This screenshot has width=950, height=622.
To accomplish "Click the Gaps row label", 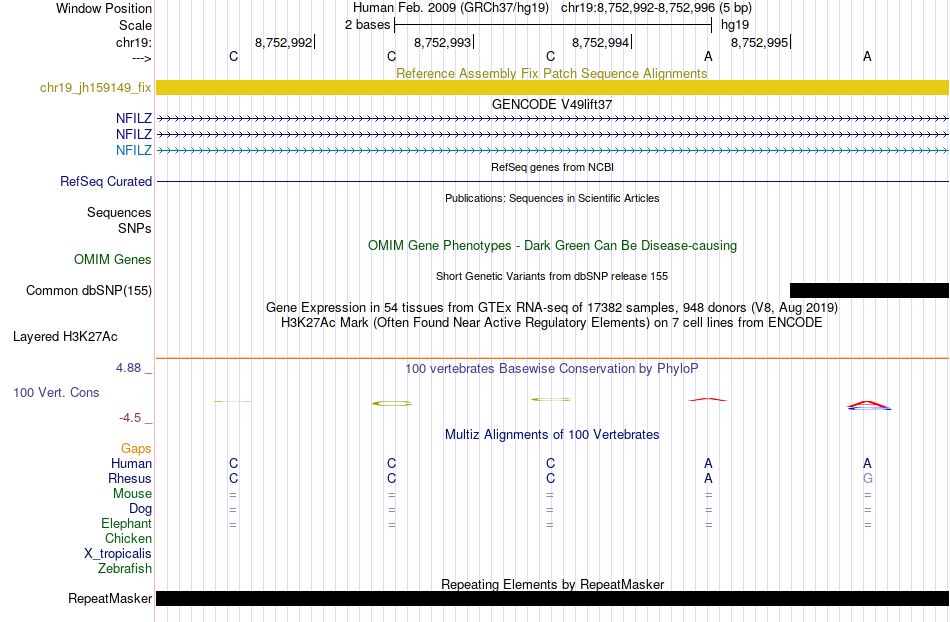I will [x=136, y=448].
